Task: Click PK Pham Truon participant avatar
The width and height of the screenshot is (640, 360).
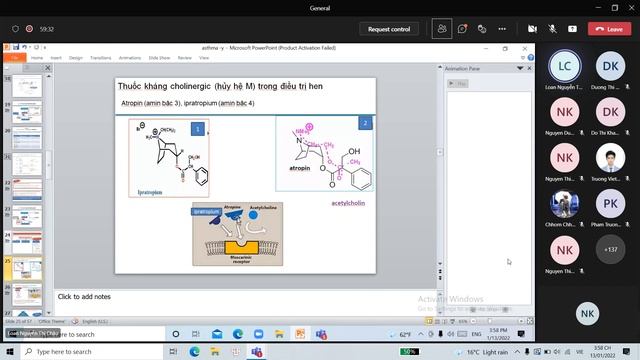Action: 610,203
